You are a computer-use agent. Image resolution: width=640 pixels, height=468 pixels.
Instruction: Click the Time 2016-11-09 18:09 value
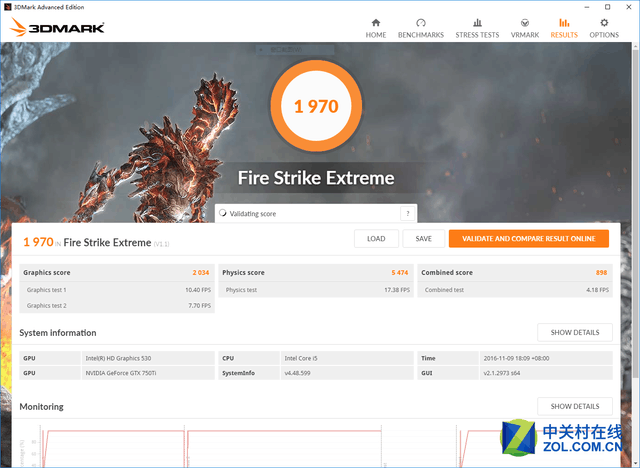(546, 358)
